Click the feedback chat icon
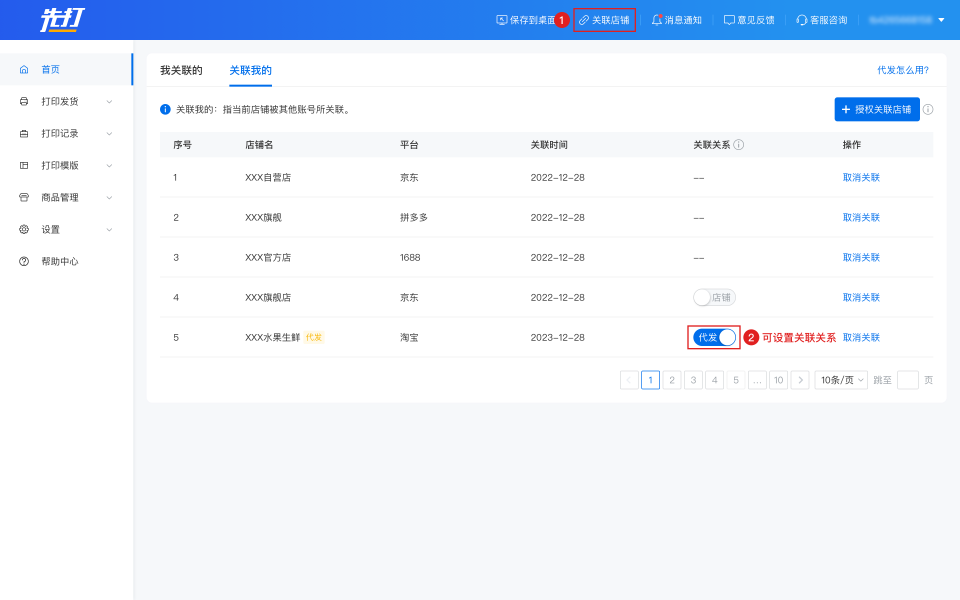Screen dimensions: 960x600 (x=729, y=20)
